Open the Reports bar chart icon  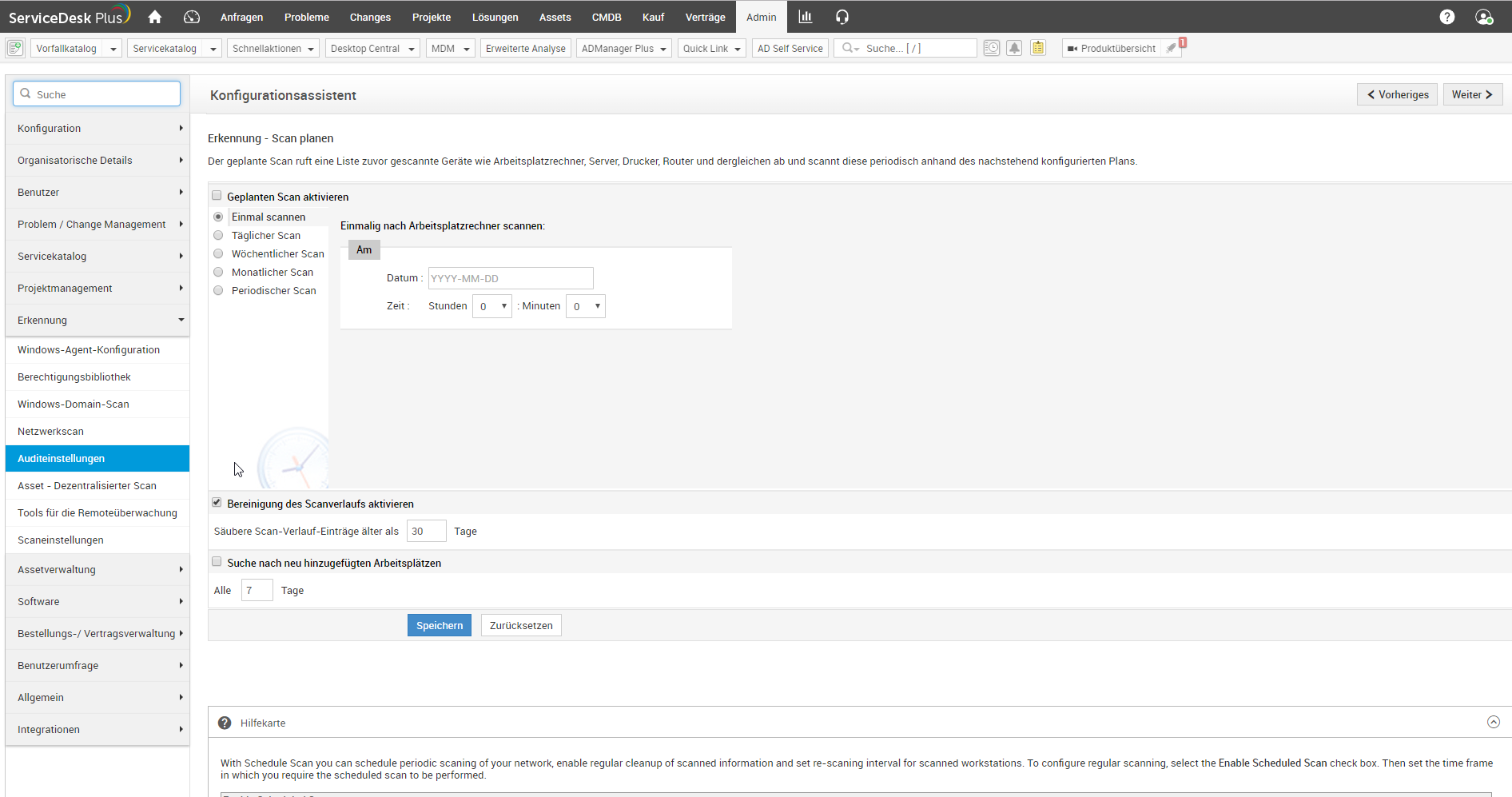(806, 17)
